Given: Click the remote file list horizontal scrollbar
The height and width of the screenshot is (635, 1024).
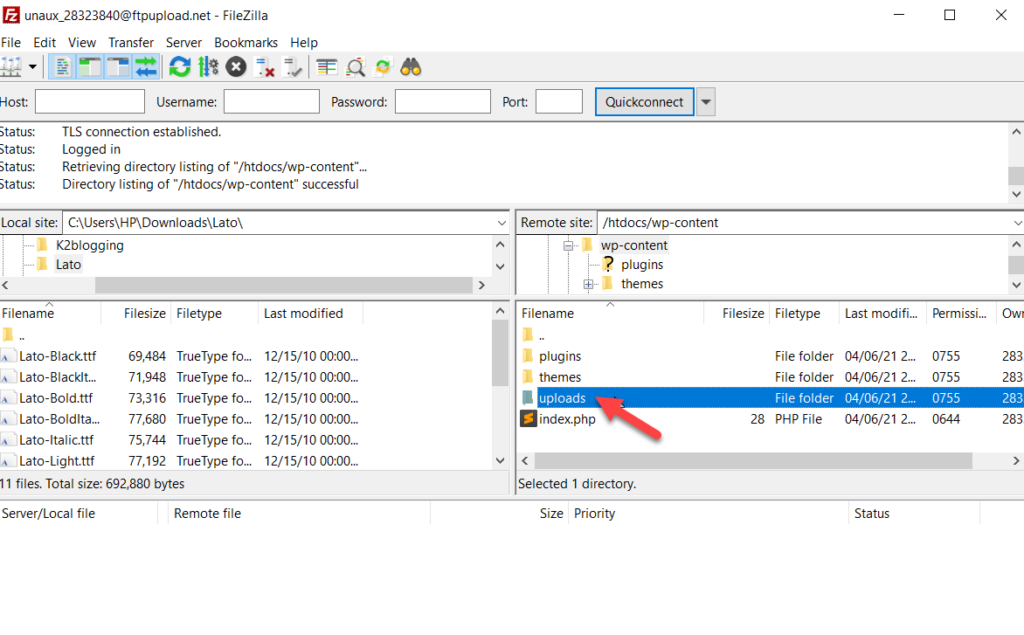Looking at the screenshot, I should [753, 461].
